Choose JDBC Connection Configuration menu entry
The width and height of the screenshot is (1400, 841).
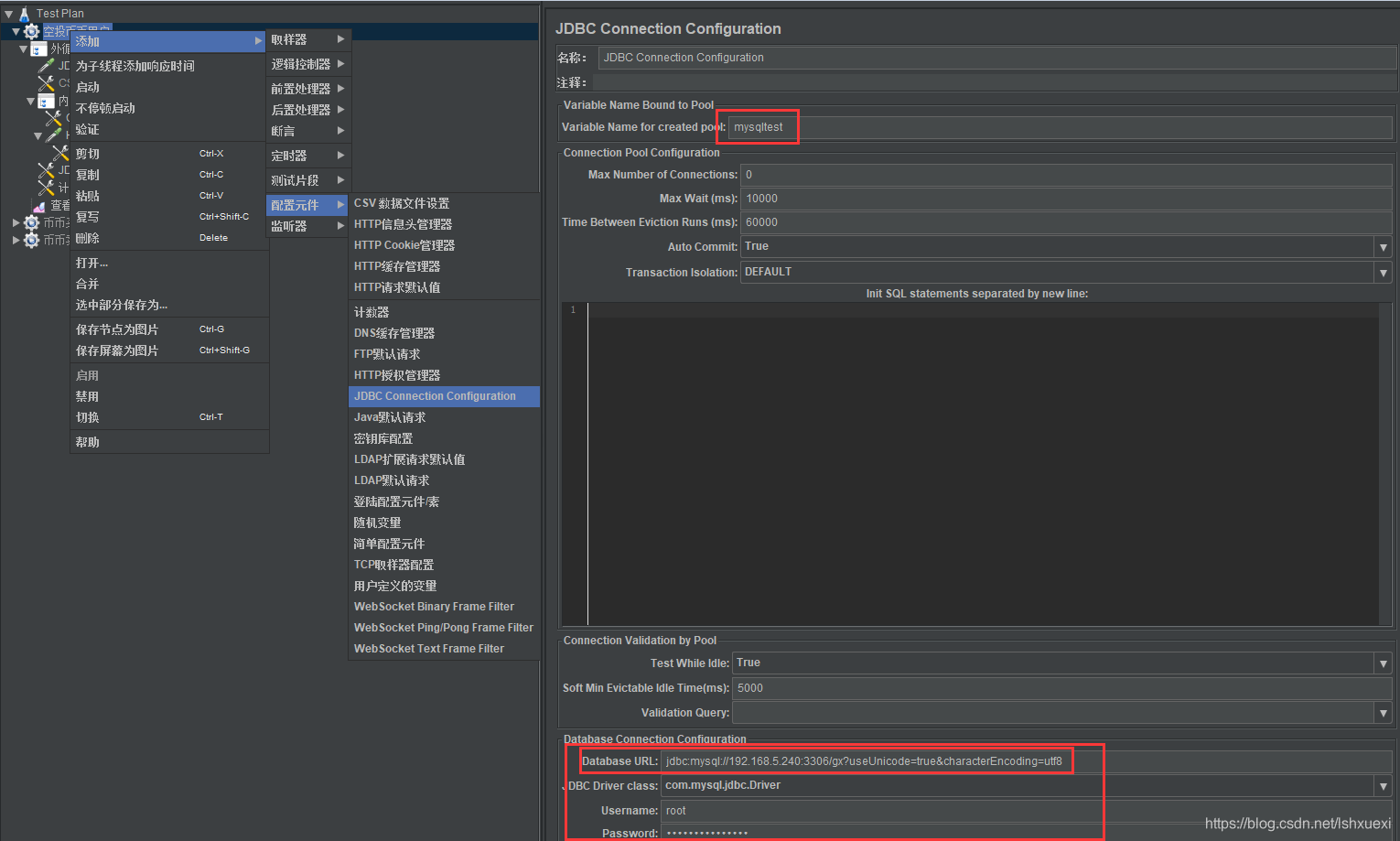[x=444, y=396]
